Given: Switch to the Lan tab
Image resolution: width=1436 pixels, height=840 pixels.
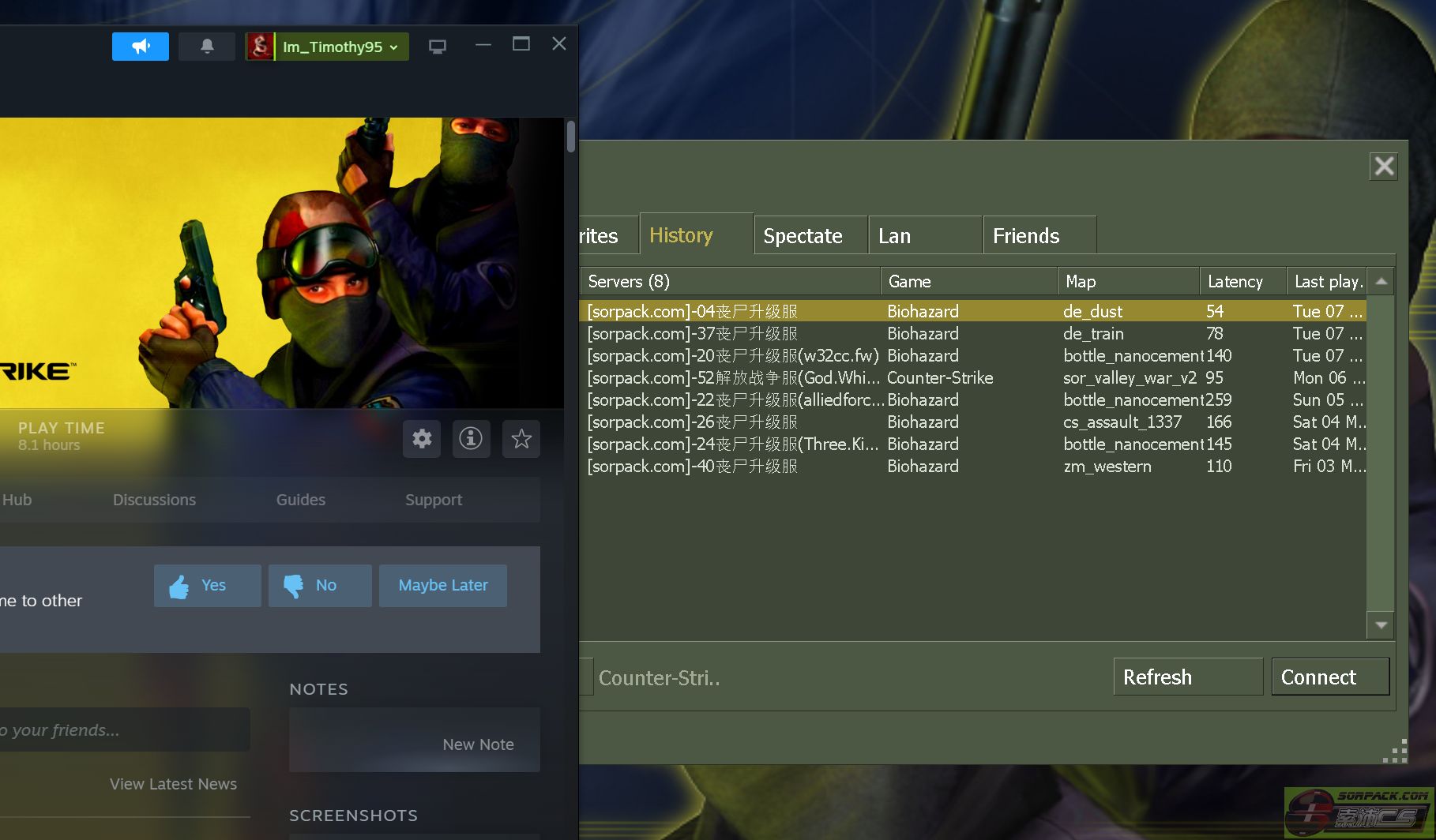Looking at the screenshot, I should click(926, 235).
